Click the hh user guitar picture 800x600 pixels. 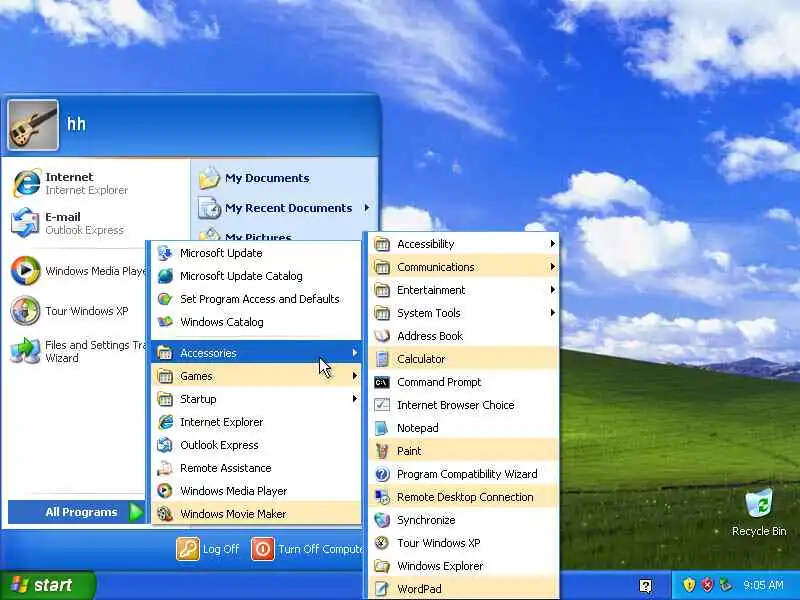click(x=33, y=125)
